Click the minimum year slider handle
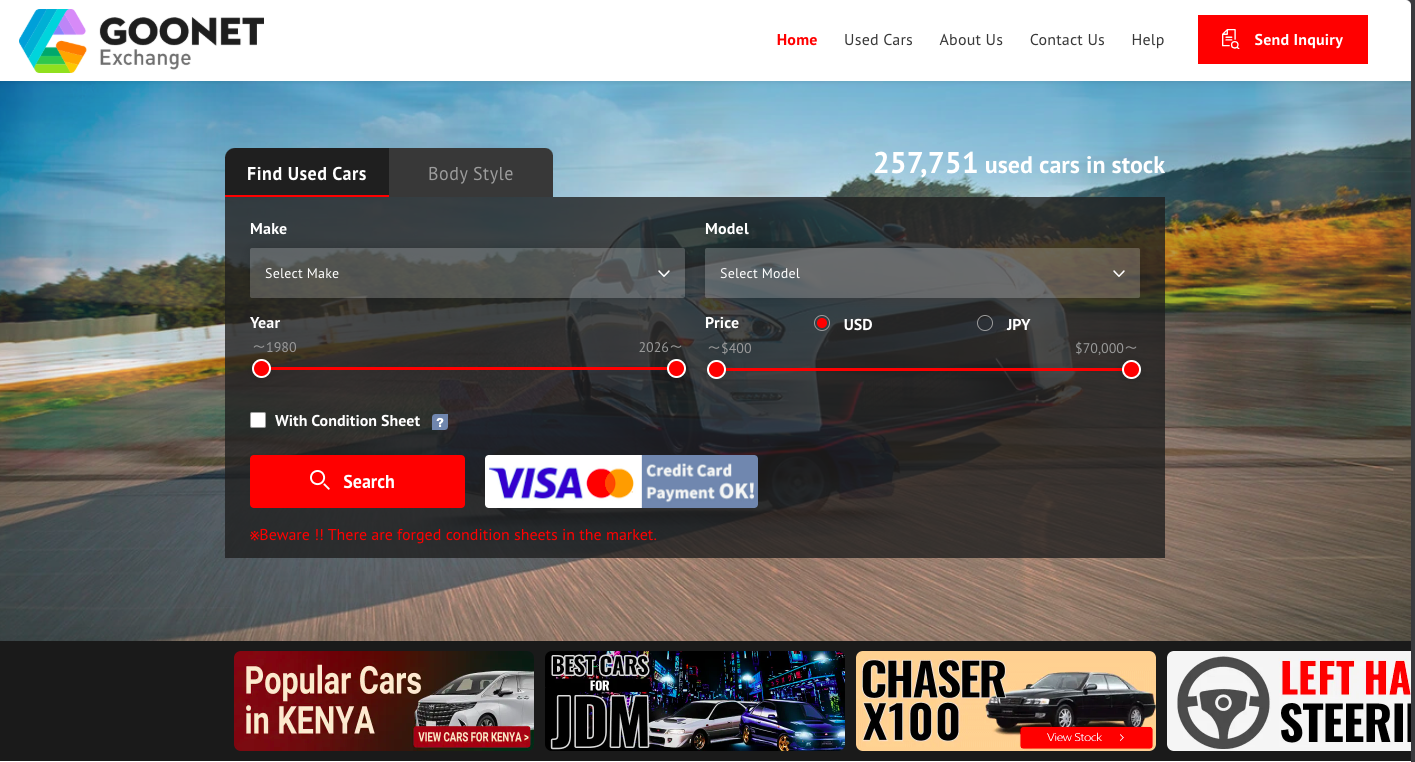 [262, 369]
